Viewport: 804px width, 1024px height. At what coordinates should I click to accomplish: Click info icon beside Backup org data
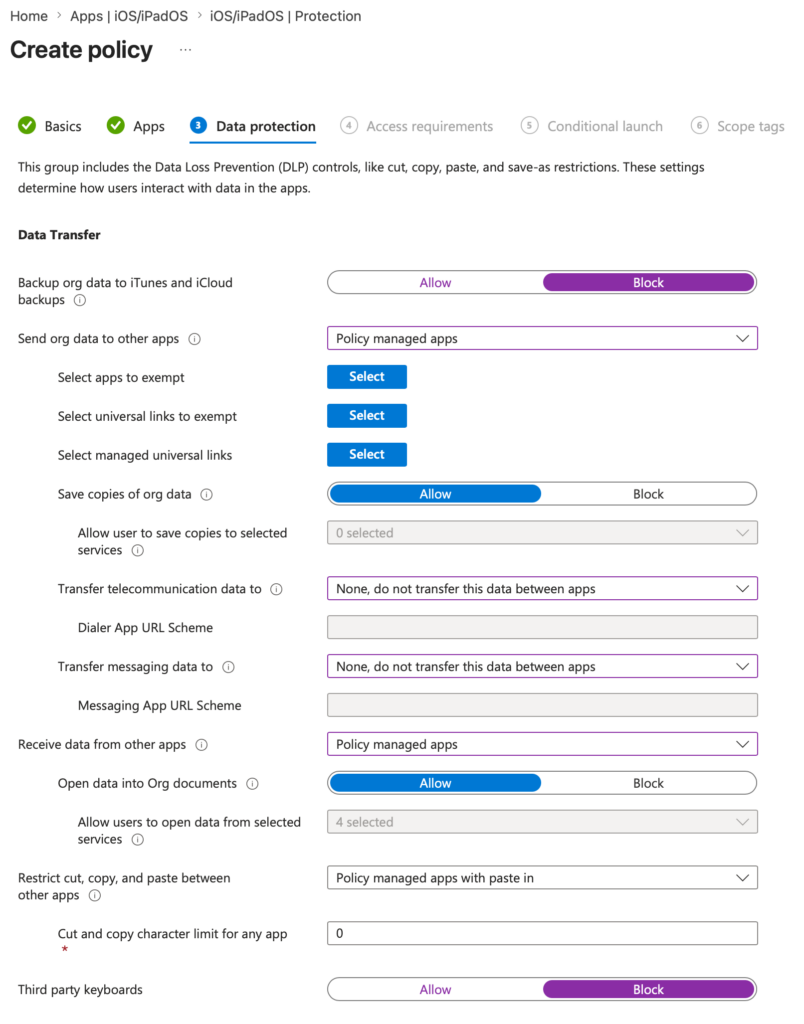coord(80,300)
